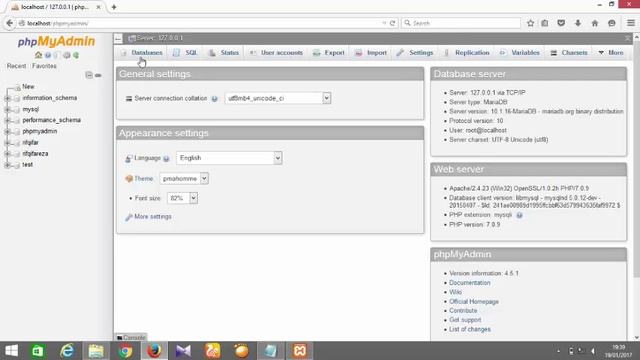Open the Charsets tab

coord(569,53)
